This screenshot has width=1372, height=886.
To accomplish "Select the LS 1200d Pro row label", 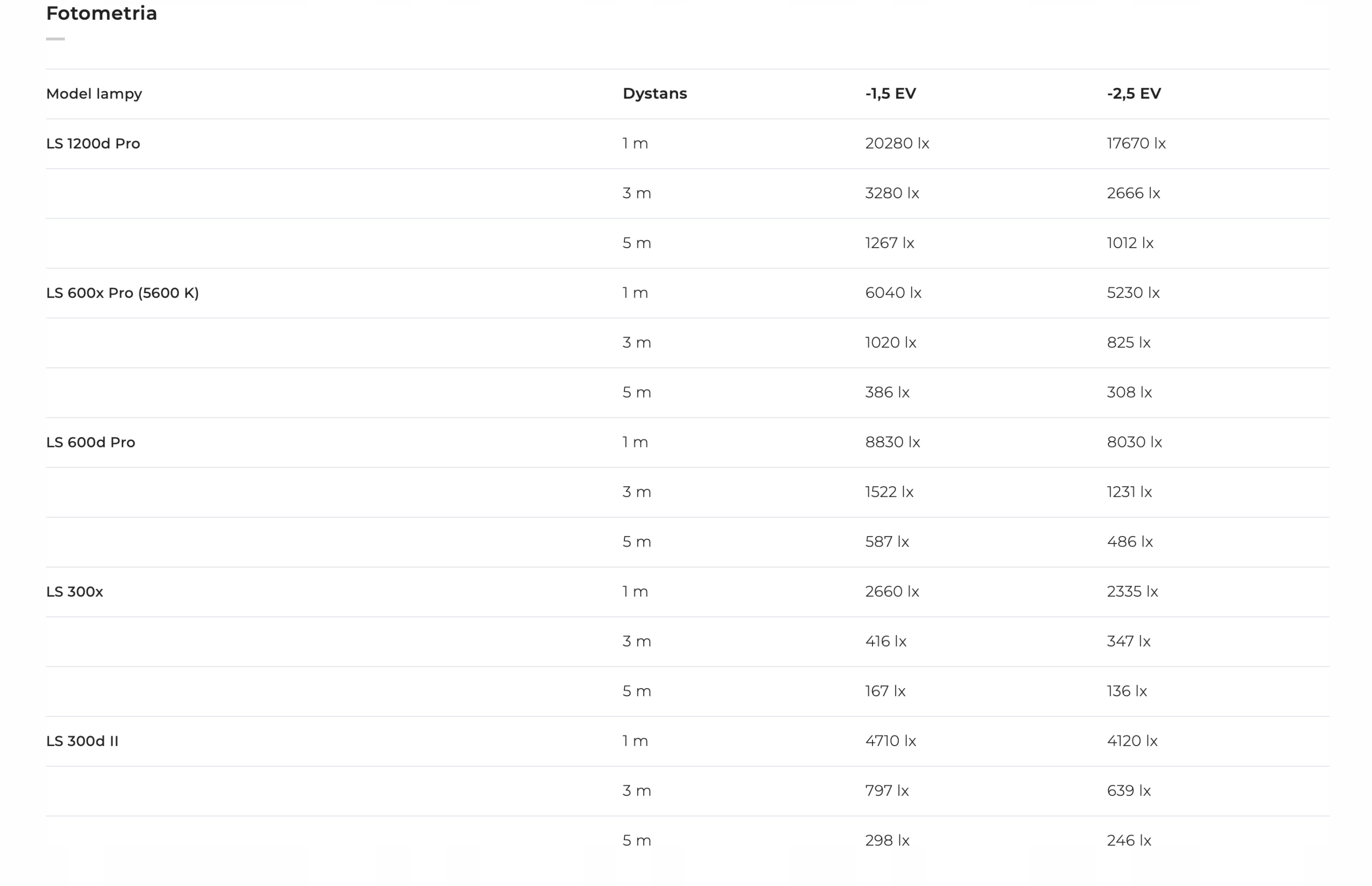I will (x=93, y=143).
